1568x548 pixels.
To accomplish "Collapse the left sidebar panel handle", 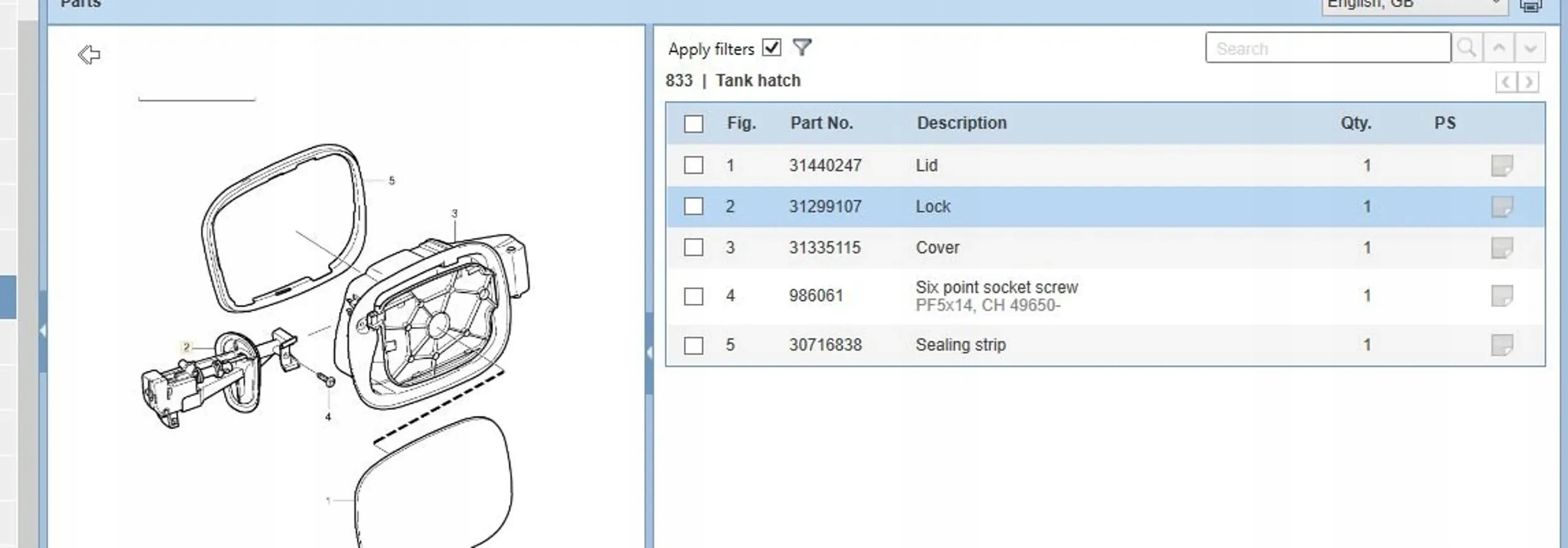I will point(43,330).
